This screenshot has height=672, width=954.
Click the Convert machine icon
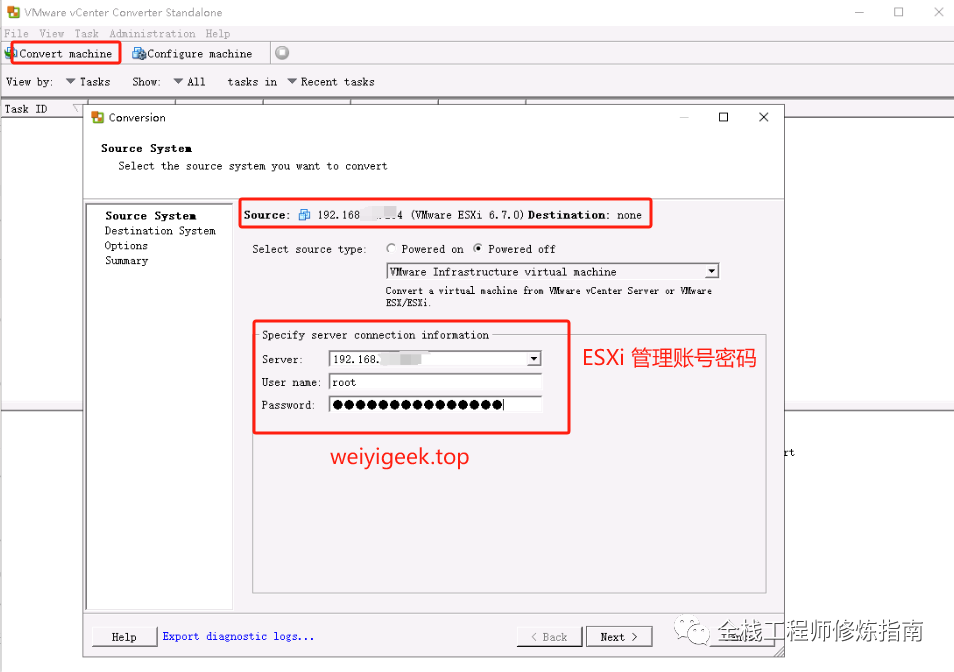tap(10, 54)
